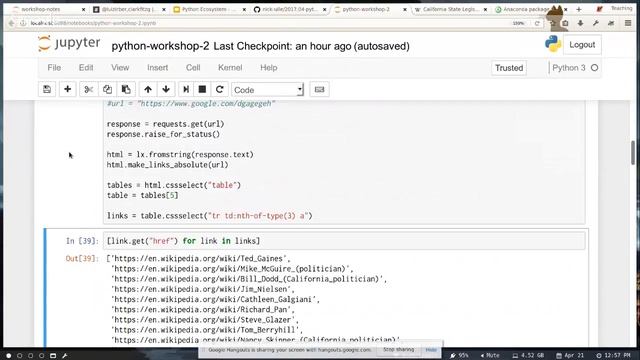Copy the selected cell in the toolbar
Viewport: 640px width, 360px height.
(x=107, y=89)
